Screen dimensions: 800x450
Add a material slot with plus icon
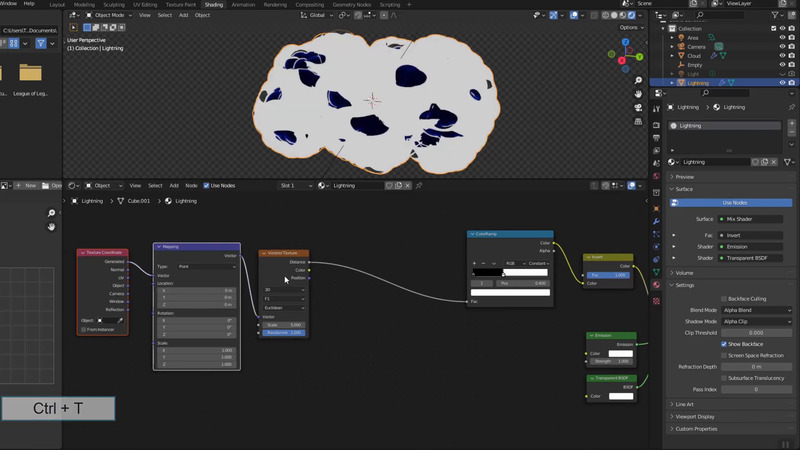(x=794, y=125)
